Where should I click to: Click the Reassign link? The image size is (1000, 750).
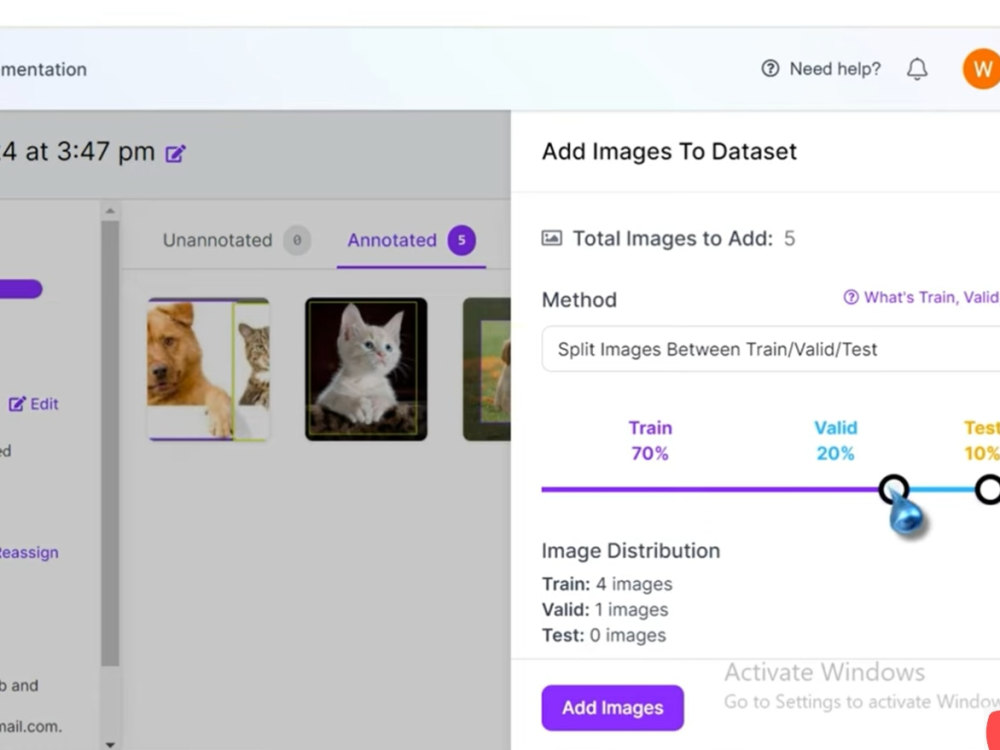[28, 552]
